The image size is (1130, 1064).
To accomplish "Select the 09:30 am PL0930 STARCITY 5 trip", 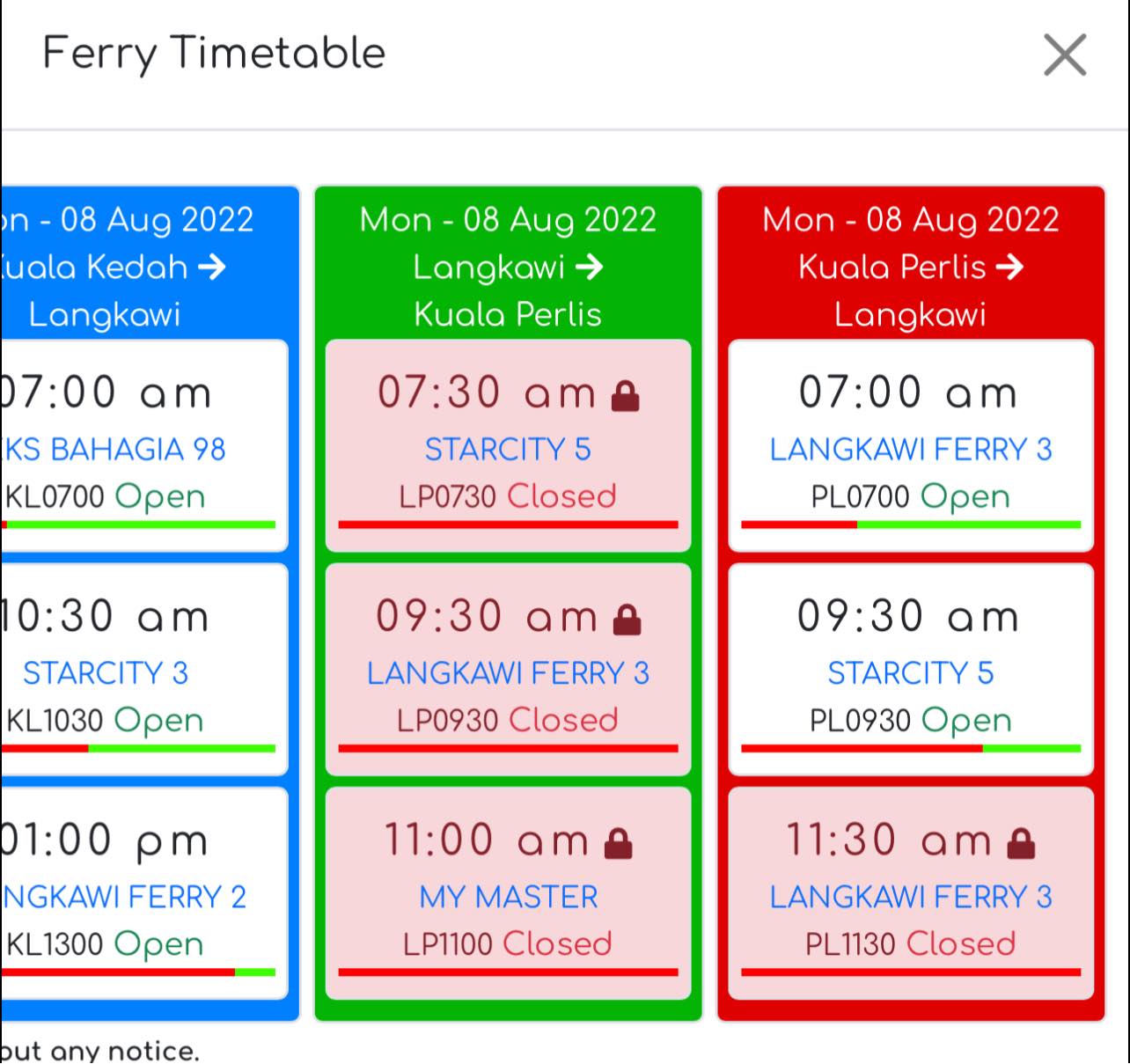I will (x=911, y=670).
